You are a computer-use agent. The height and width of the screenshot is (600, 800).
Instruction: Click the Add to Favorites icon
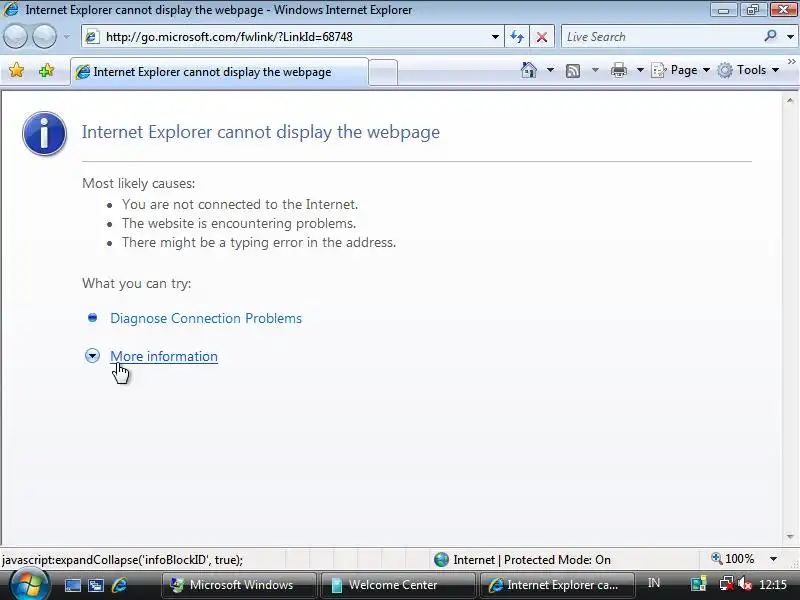click(46, 70)
